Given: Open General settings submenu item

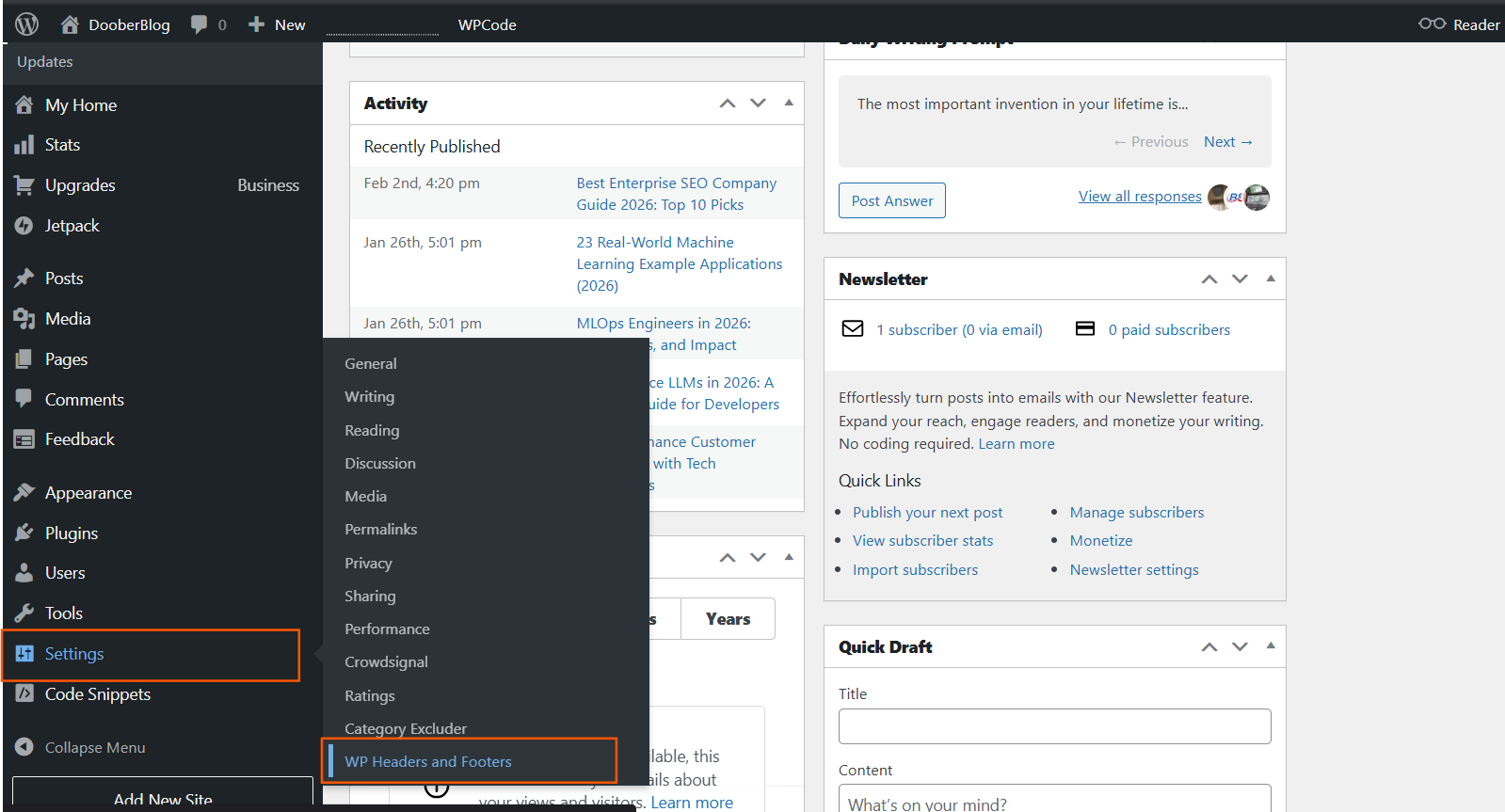Looking at the screenshot, I should tap(371, 363).
